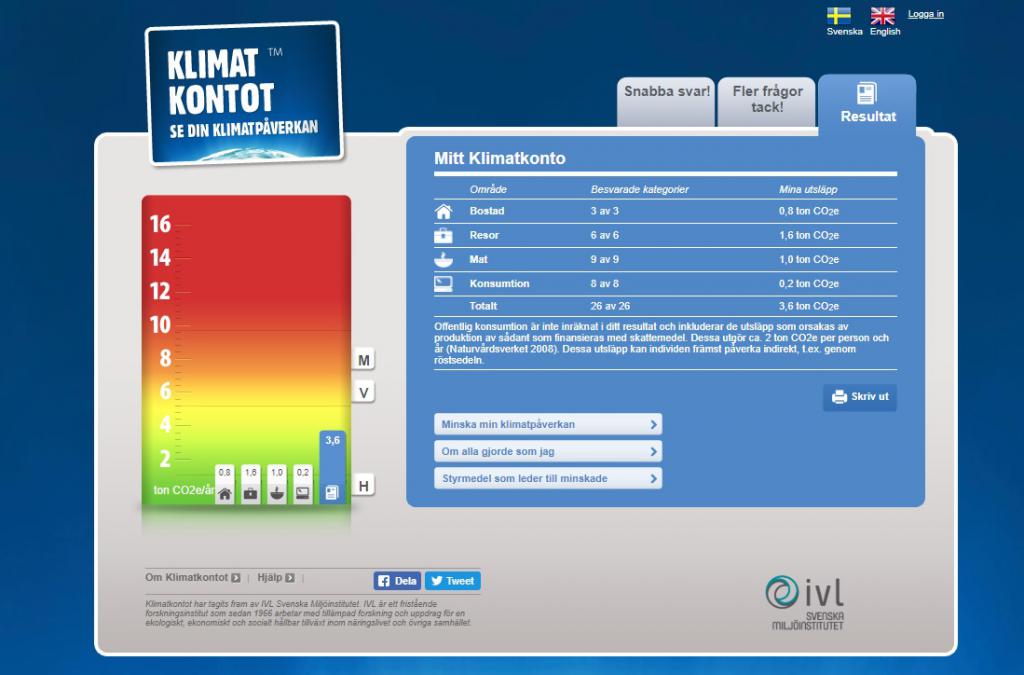This screenshot has width=1024, height=675.
Task: Click the Logga in link
Action: [x=925, y=14]
